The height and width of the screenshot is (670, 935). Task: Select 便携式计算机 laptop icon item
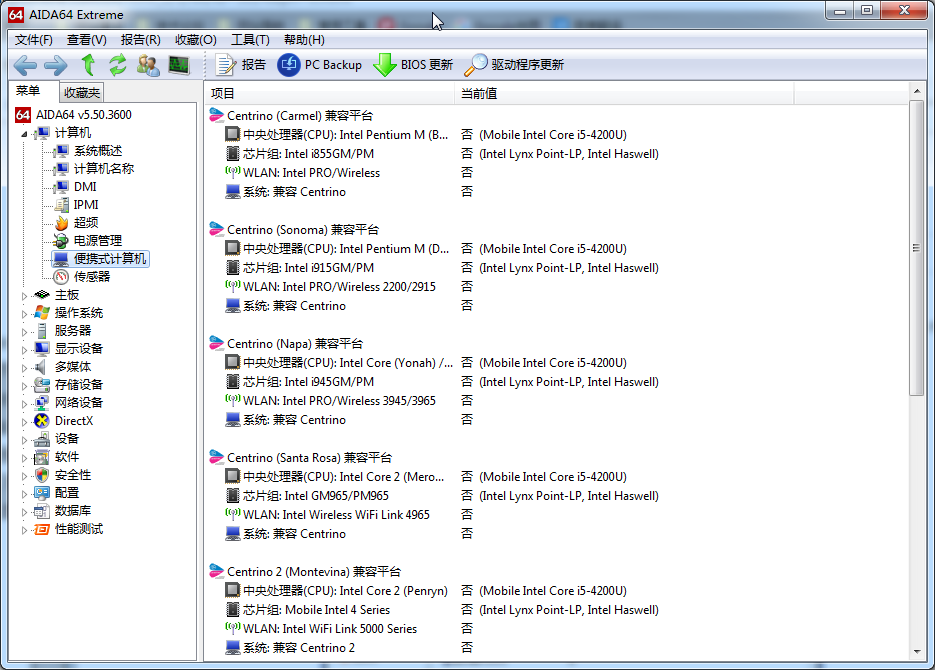[x=61, y=259]
